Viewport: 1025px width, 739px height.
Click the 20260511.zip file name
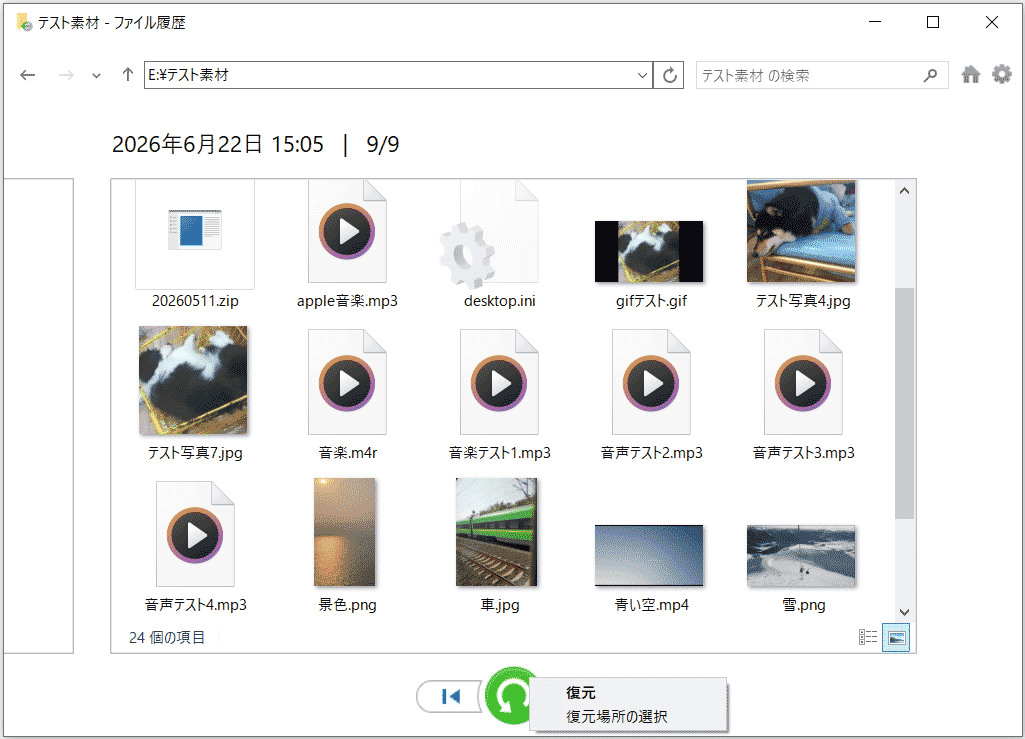(195, 301)
